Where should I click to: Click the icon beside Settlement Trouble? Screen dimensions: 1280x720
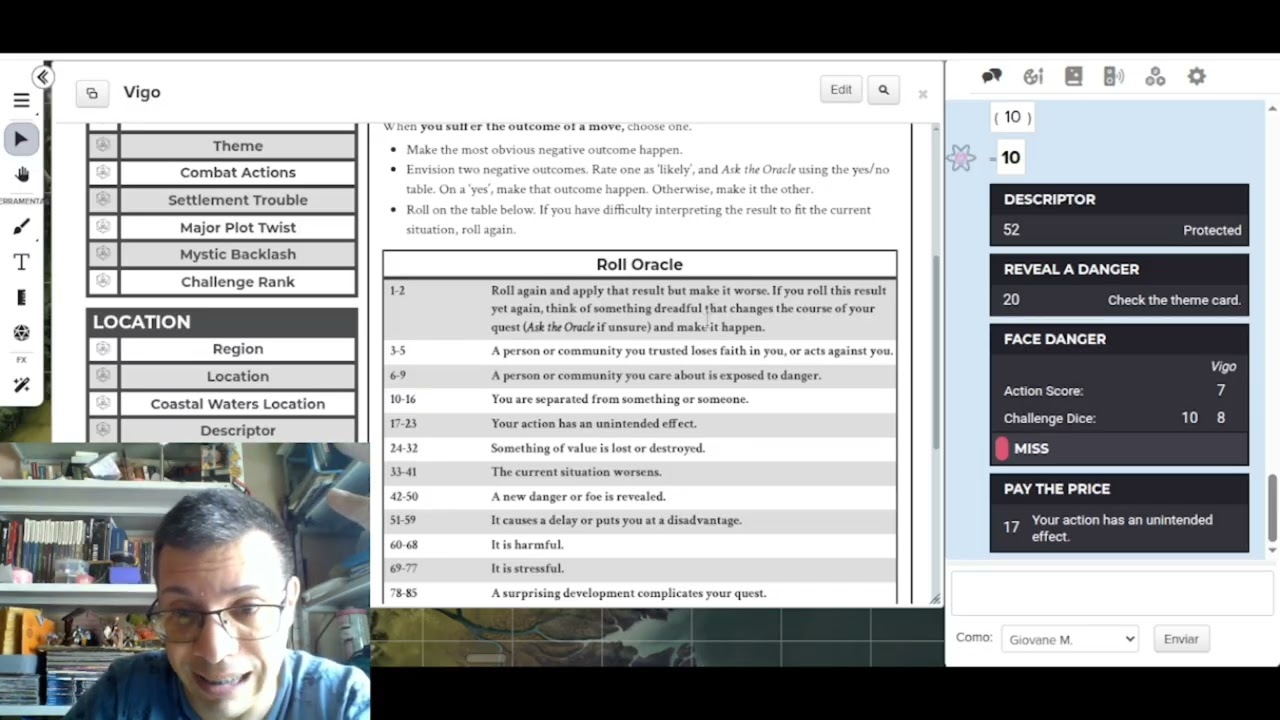click(103, 200)
